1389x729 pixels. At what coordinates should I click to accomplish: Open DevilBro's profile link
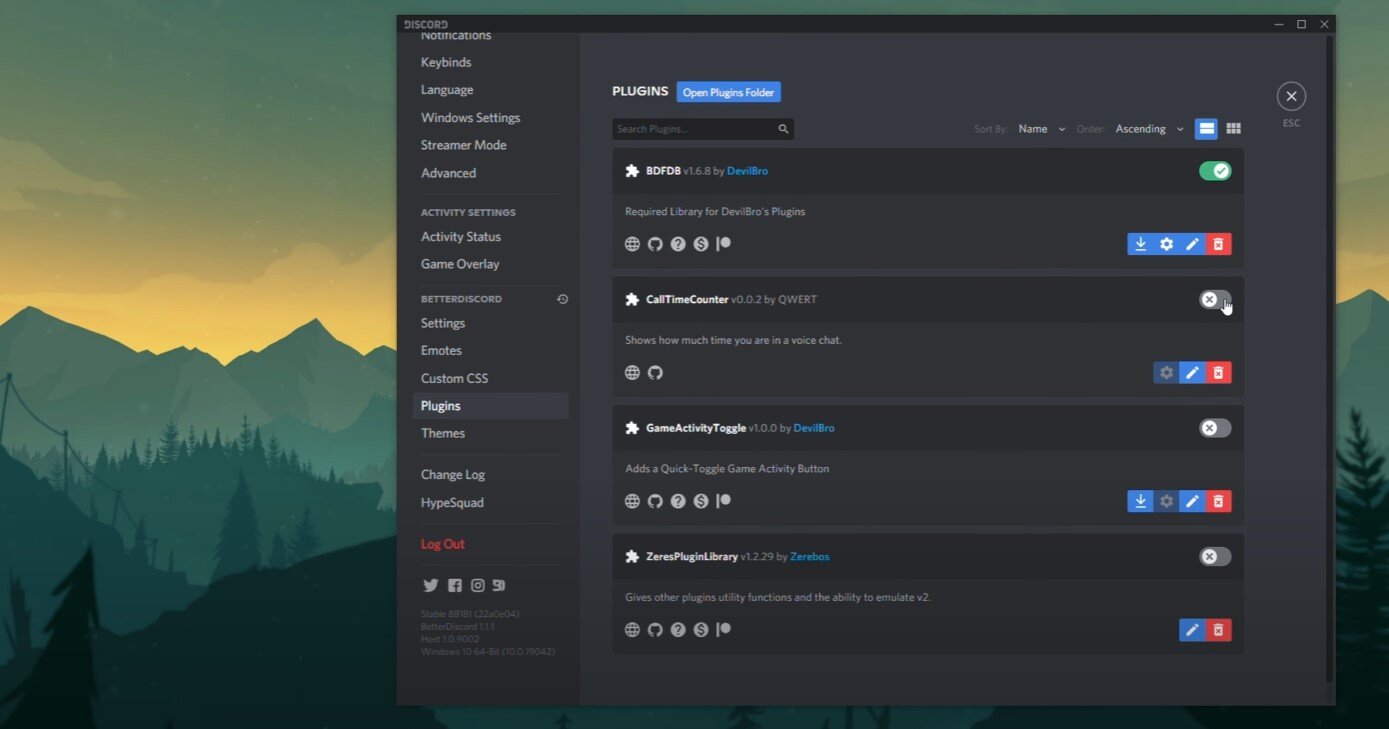[747, 170]
